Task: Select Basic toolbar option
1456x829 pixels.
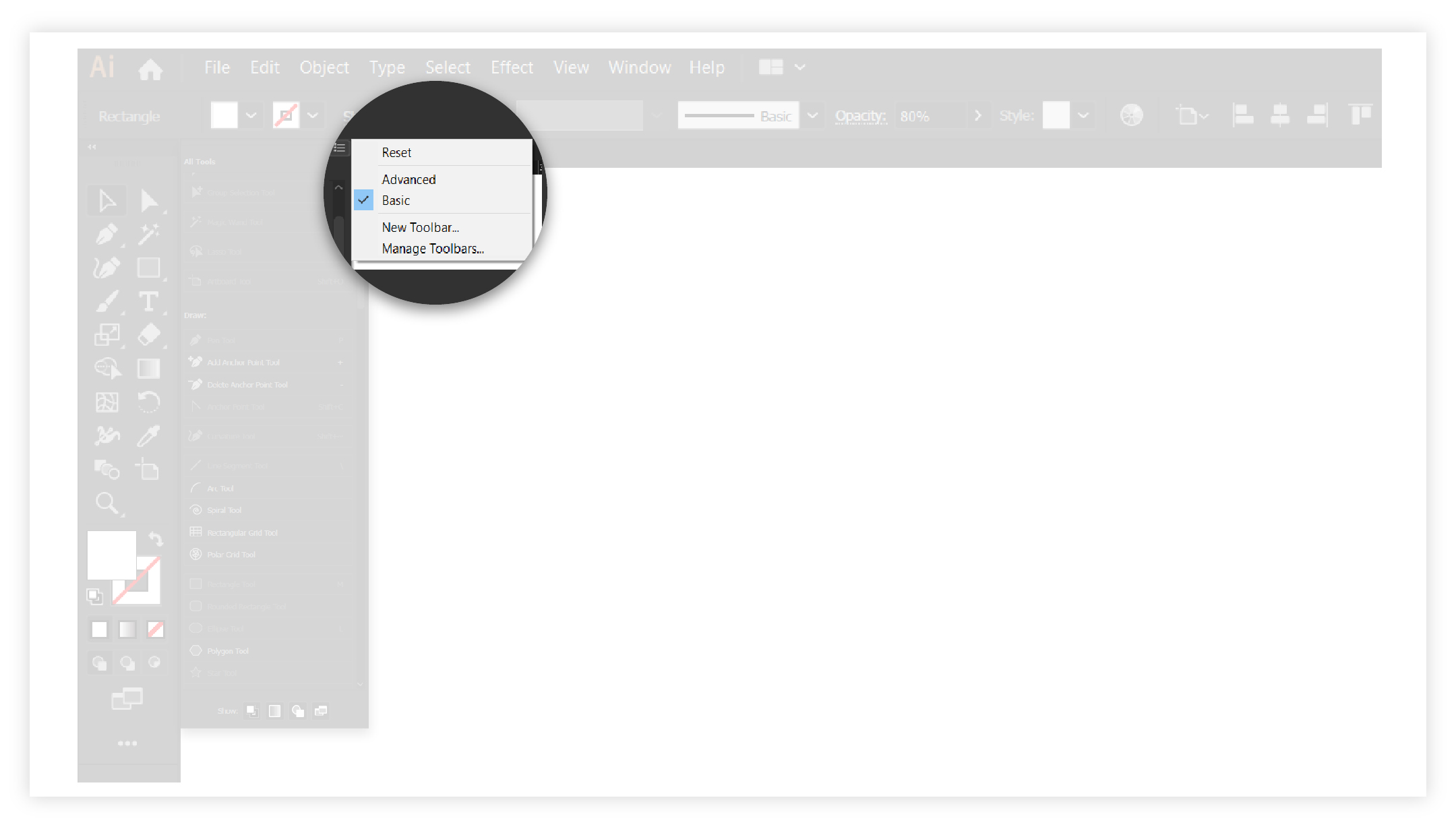Action: 395,200
